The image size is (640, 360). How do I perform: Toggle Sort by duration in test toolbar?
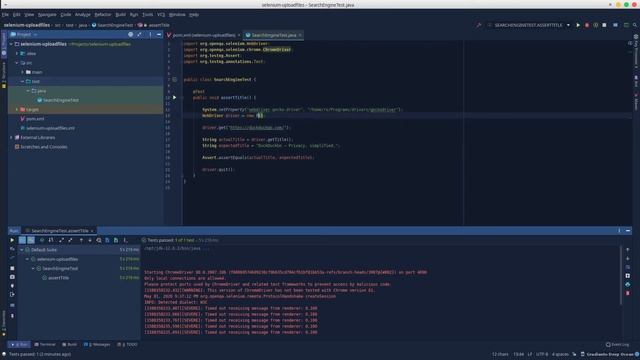pyautogui.click(x=51, y=240)
